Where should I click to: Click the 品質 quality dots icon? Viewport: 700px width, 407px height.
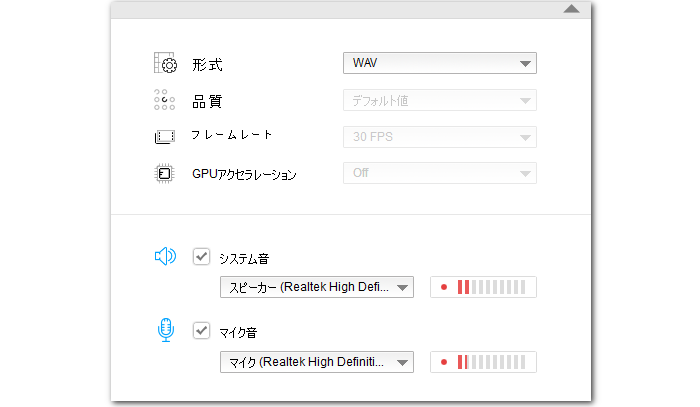tap(165, 101)
